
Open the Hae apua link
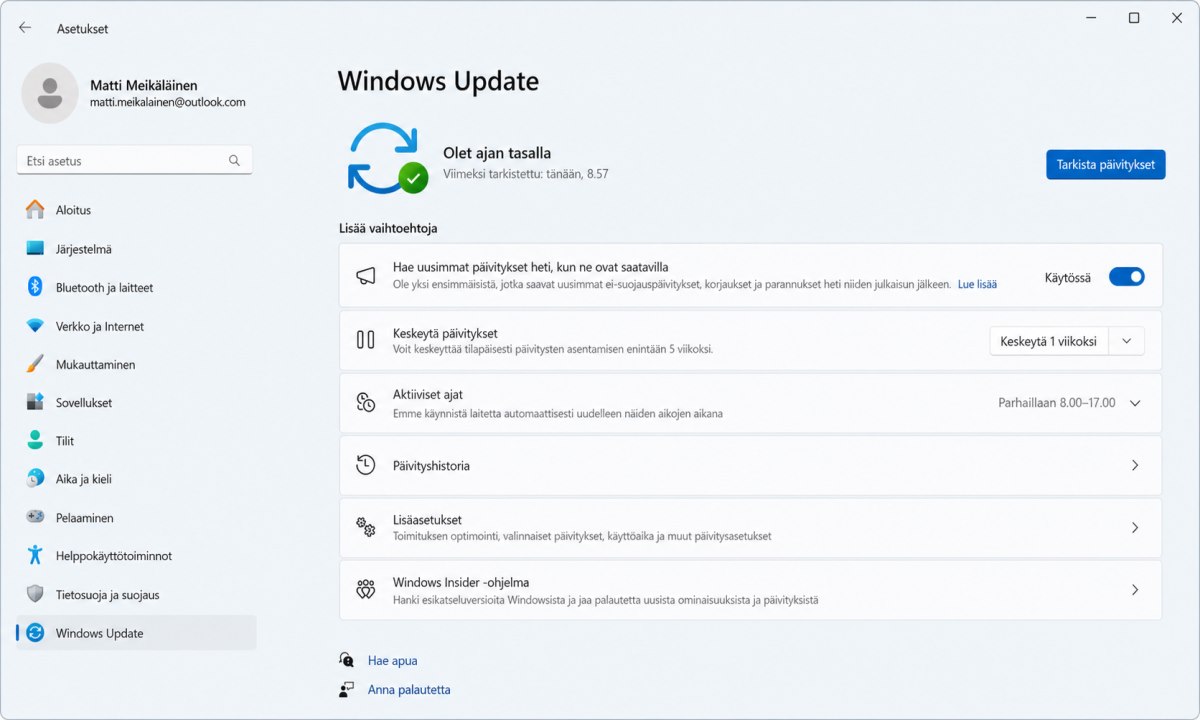392,660
